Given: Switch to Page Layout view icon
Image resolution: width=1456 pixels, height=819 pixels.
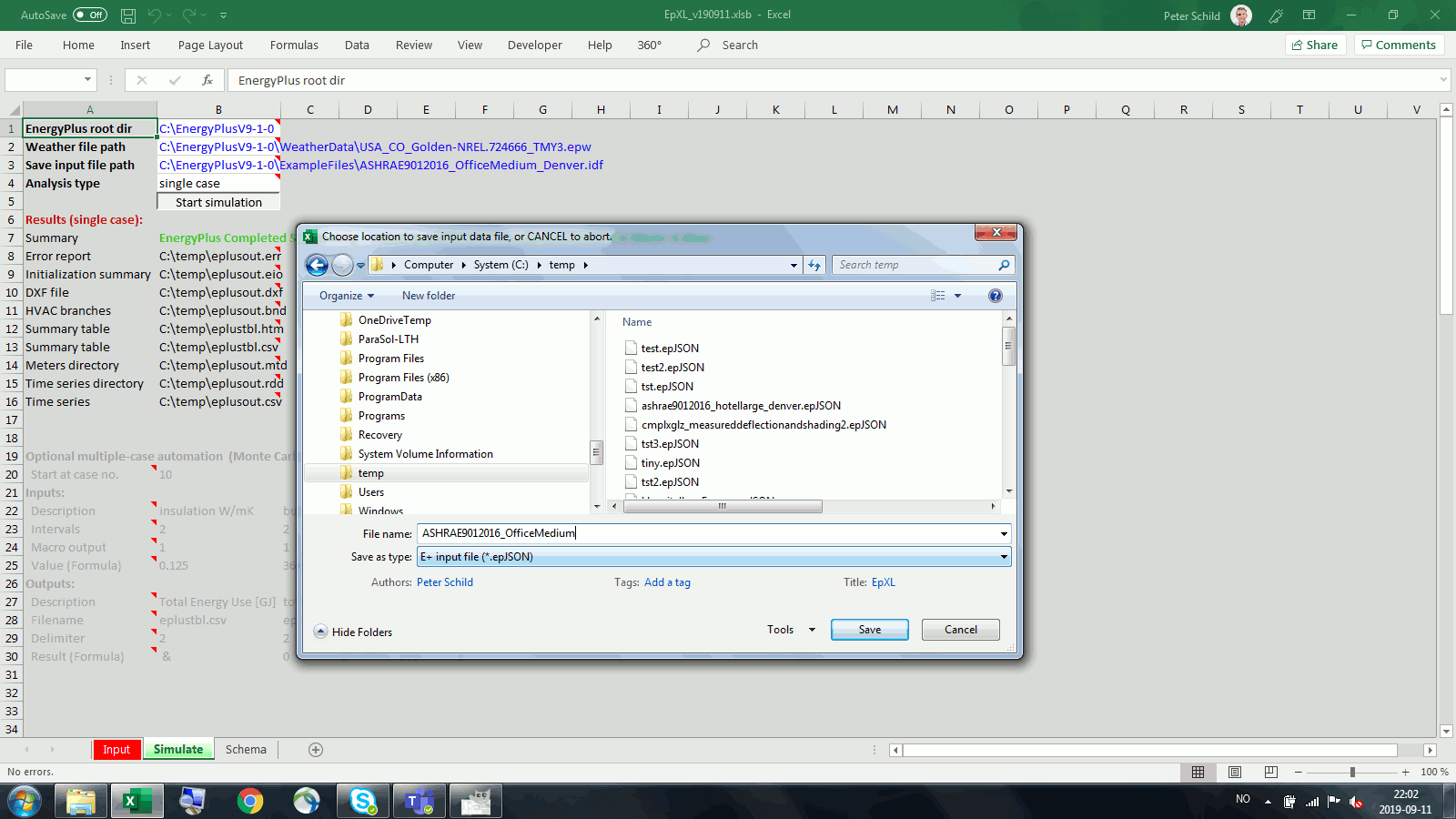Looking at the screenshot, I should pyautogui.click(x=1234, y=772).
